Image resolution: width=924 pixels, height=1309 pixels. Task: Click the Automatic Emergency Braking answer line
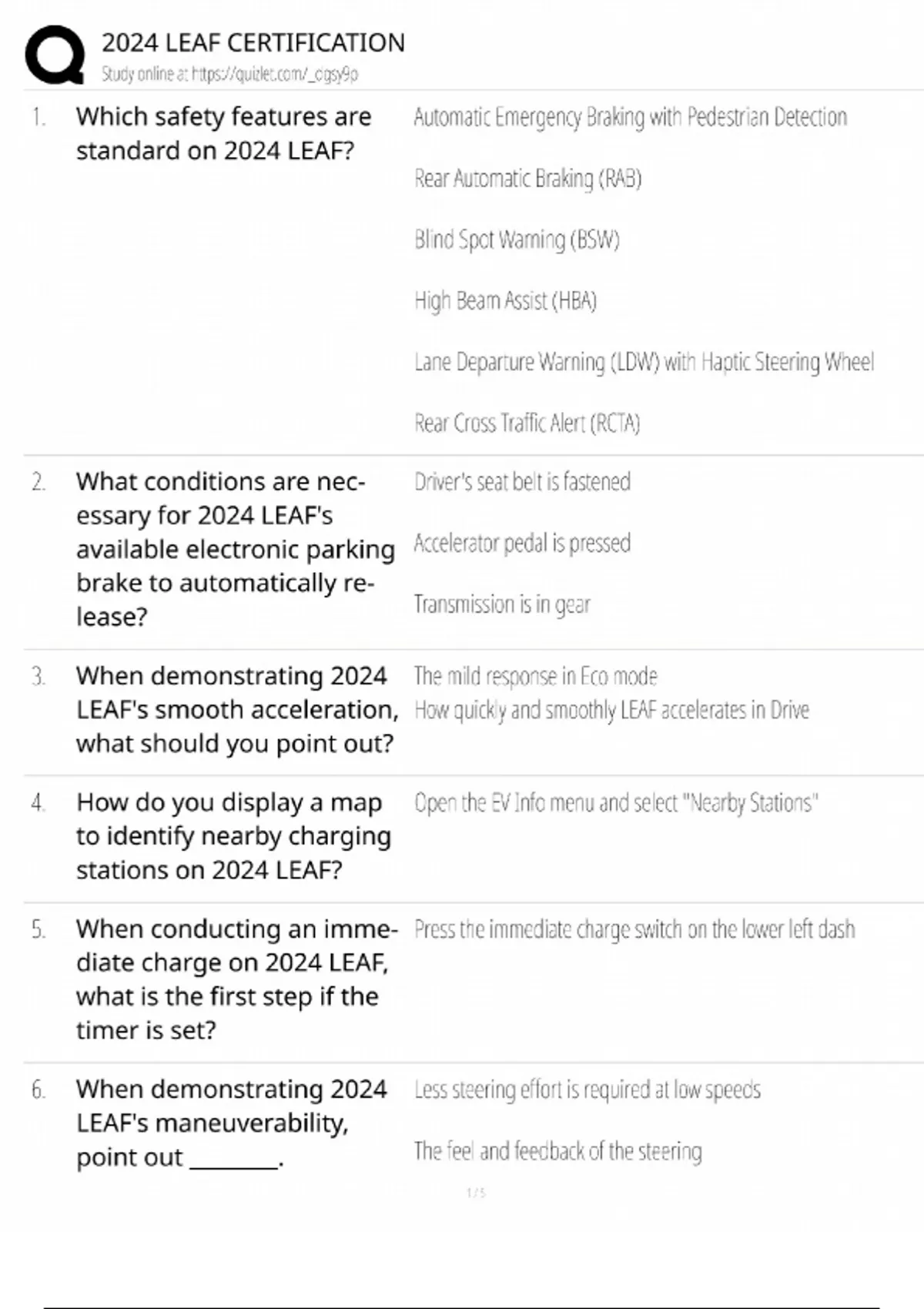(x=630, y=117)
